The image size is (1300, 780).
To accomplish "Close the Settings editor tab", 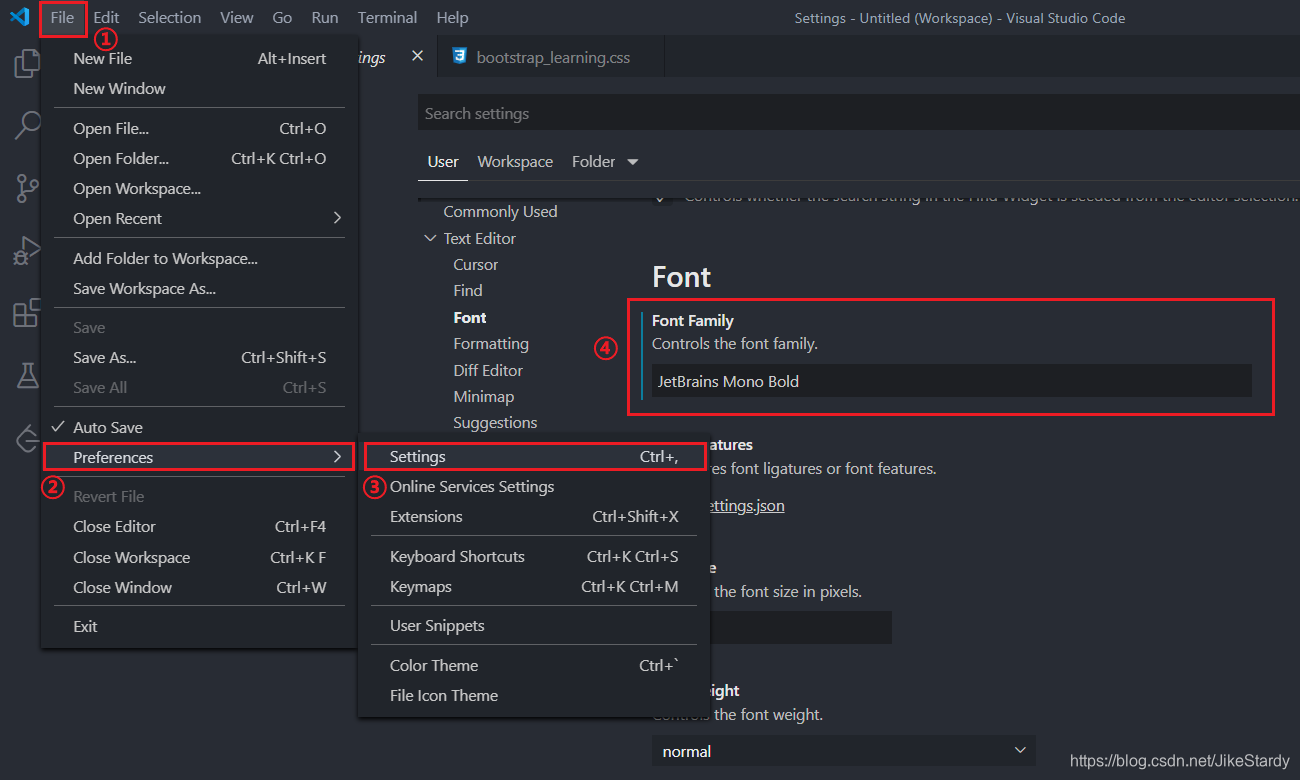I will [x=417, y=57].
